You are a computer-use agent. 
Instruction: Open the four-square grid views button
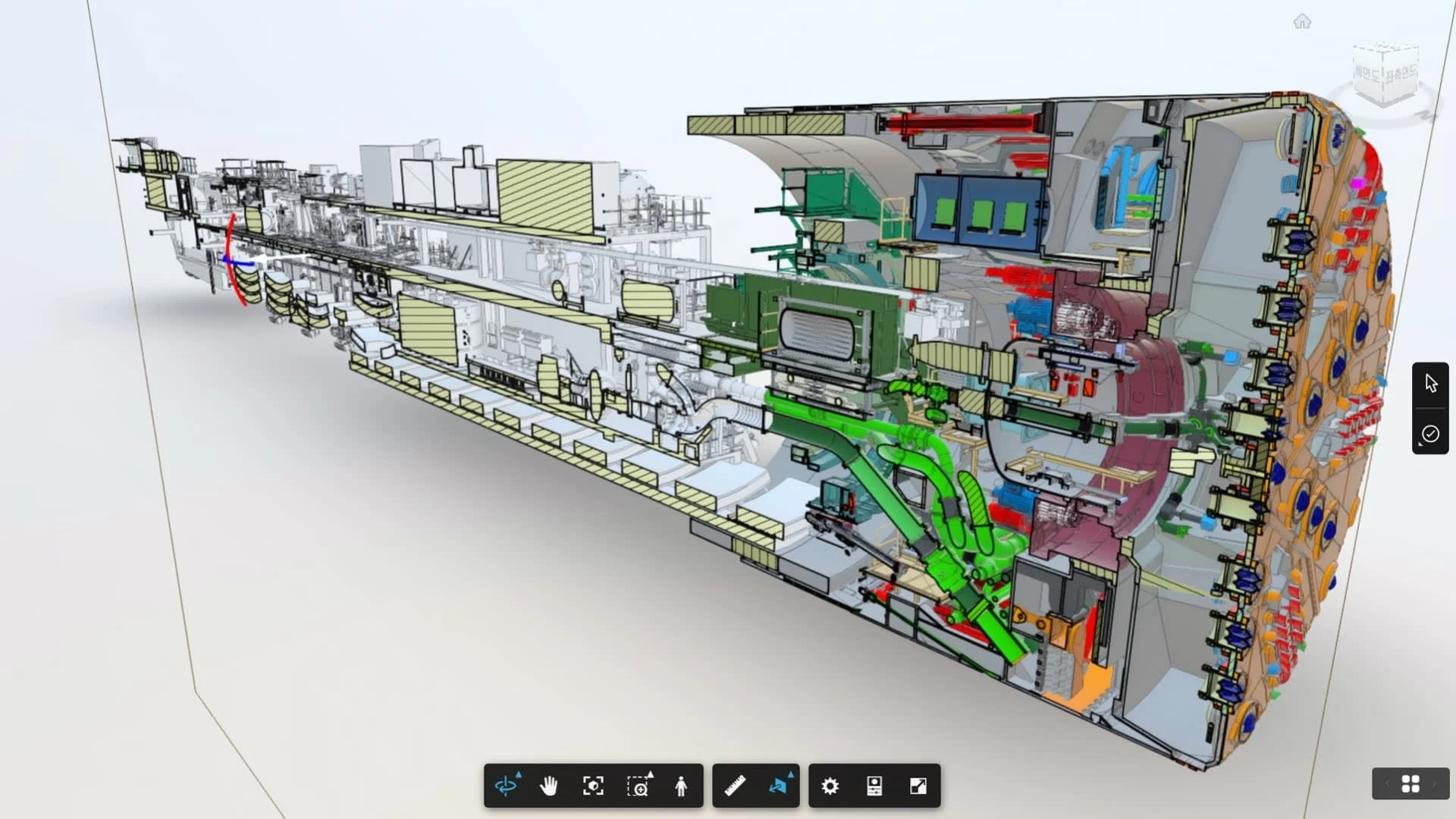click(x=1410, y=784)
